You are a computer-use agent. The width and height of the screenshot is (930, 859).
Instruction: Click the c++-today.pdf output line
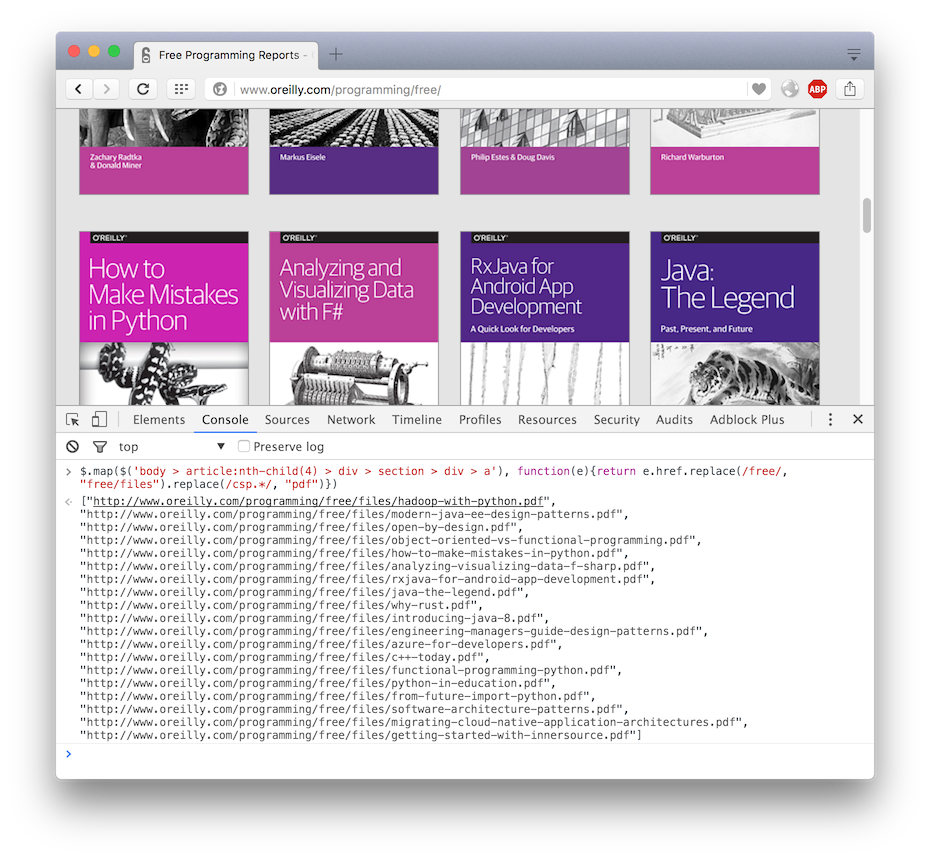[x=285, y=657]
